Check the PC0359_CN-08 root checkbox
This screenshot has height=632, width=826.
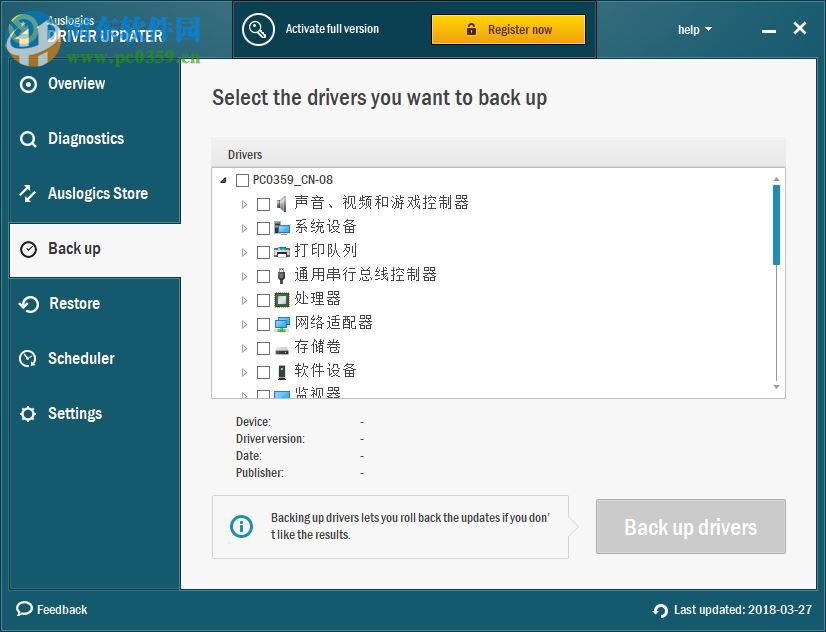(x=242, y=180)
